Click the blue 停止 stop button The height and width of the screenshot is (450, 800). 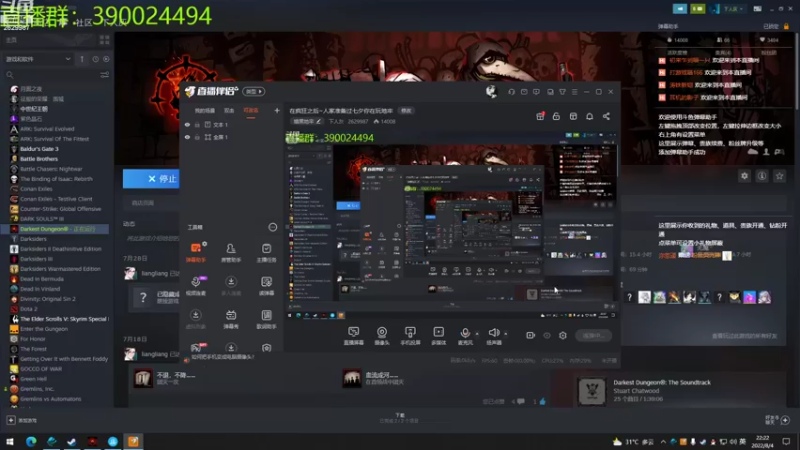[151, 179]
